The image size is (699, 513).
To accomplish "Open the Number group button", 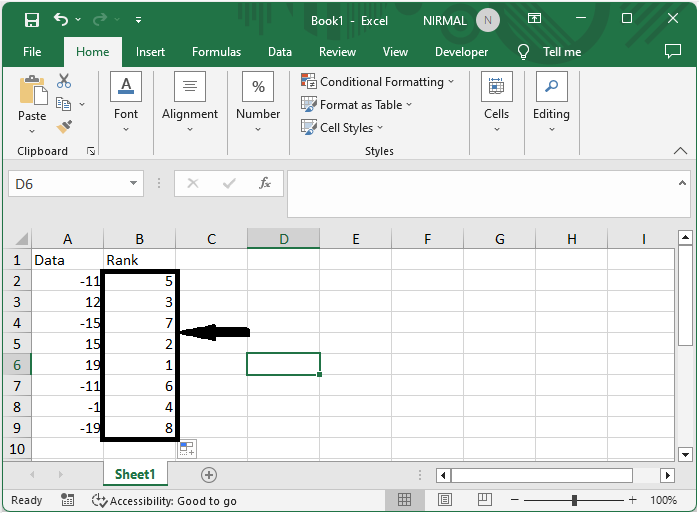I will click(x=258, y=103).
